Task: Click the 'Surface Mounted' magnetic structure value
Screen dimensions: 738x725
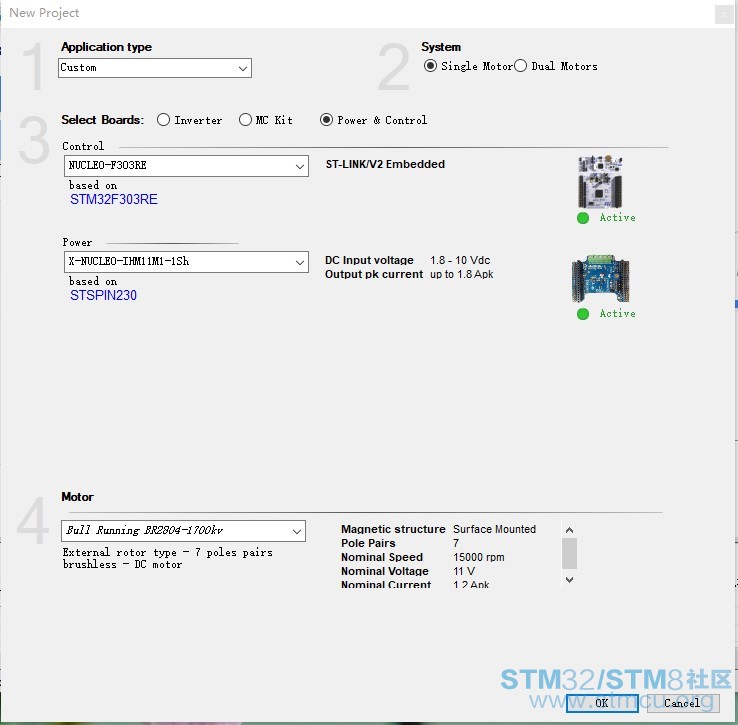Action: click(494, 529)
